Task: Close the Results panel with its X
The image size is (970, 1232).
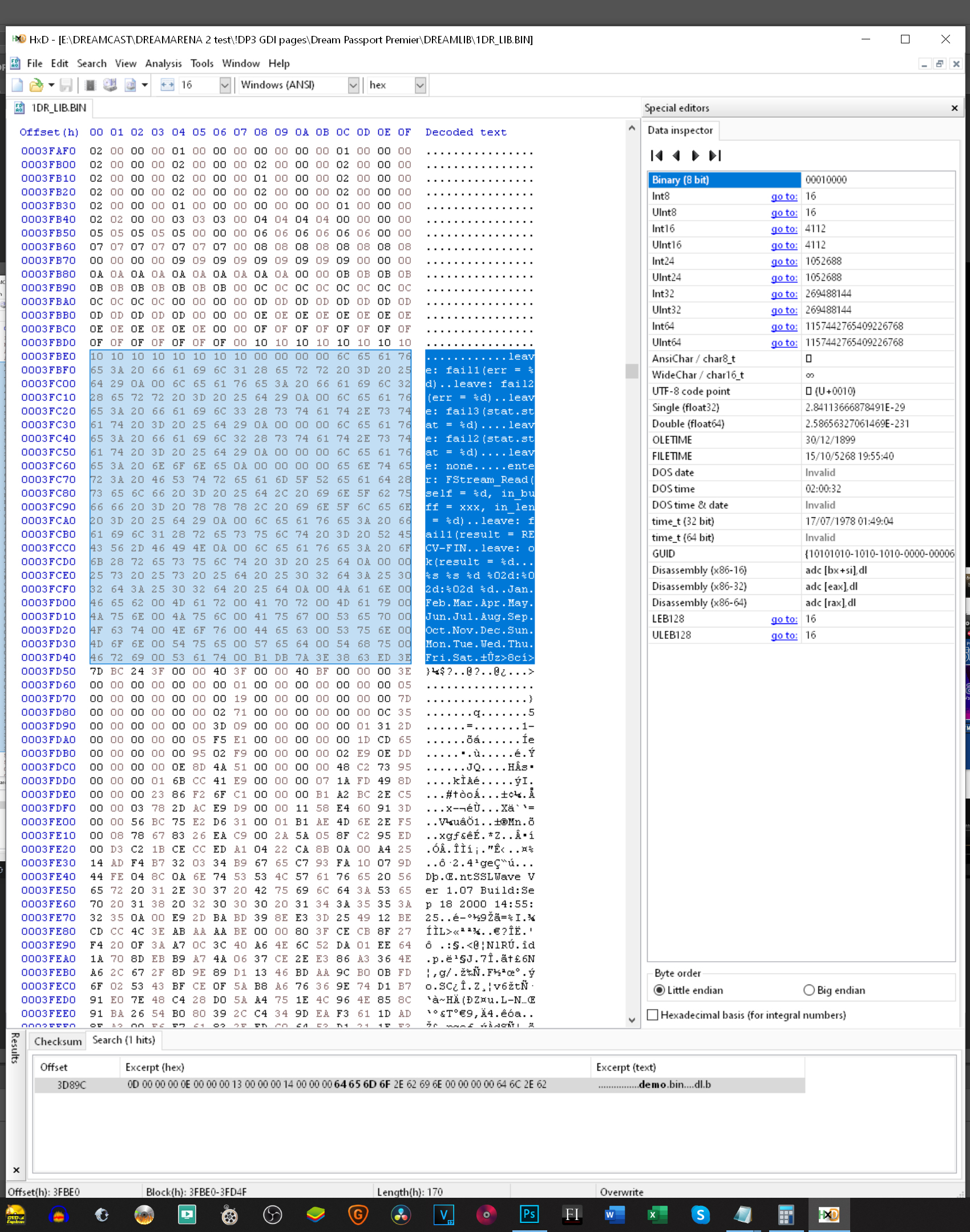Action: (x=16, y=1170)
